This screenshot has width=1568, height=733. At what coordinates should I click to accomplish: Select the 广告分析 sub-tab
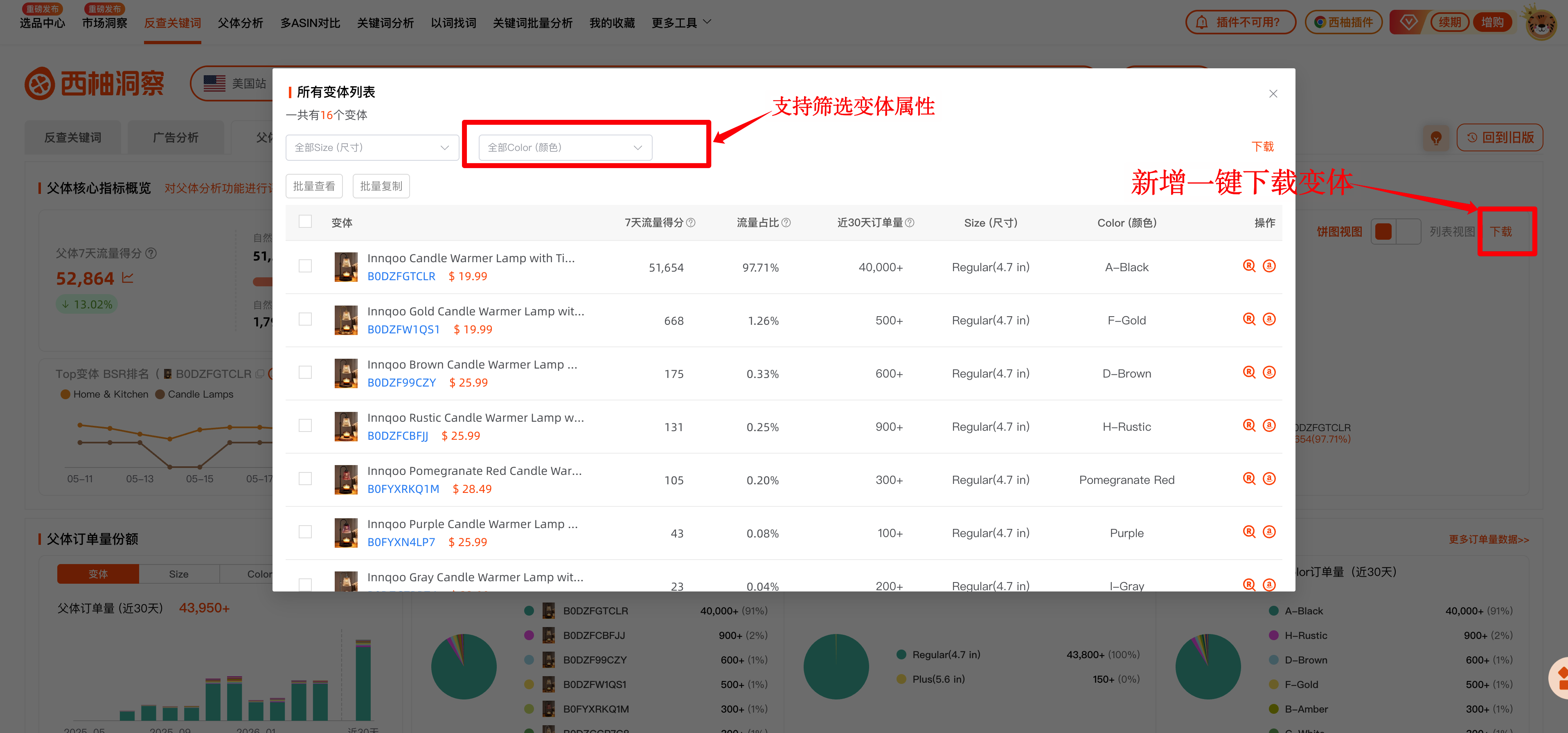175,137
